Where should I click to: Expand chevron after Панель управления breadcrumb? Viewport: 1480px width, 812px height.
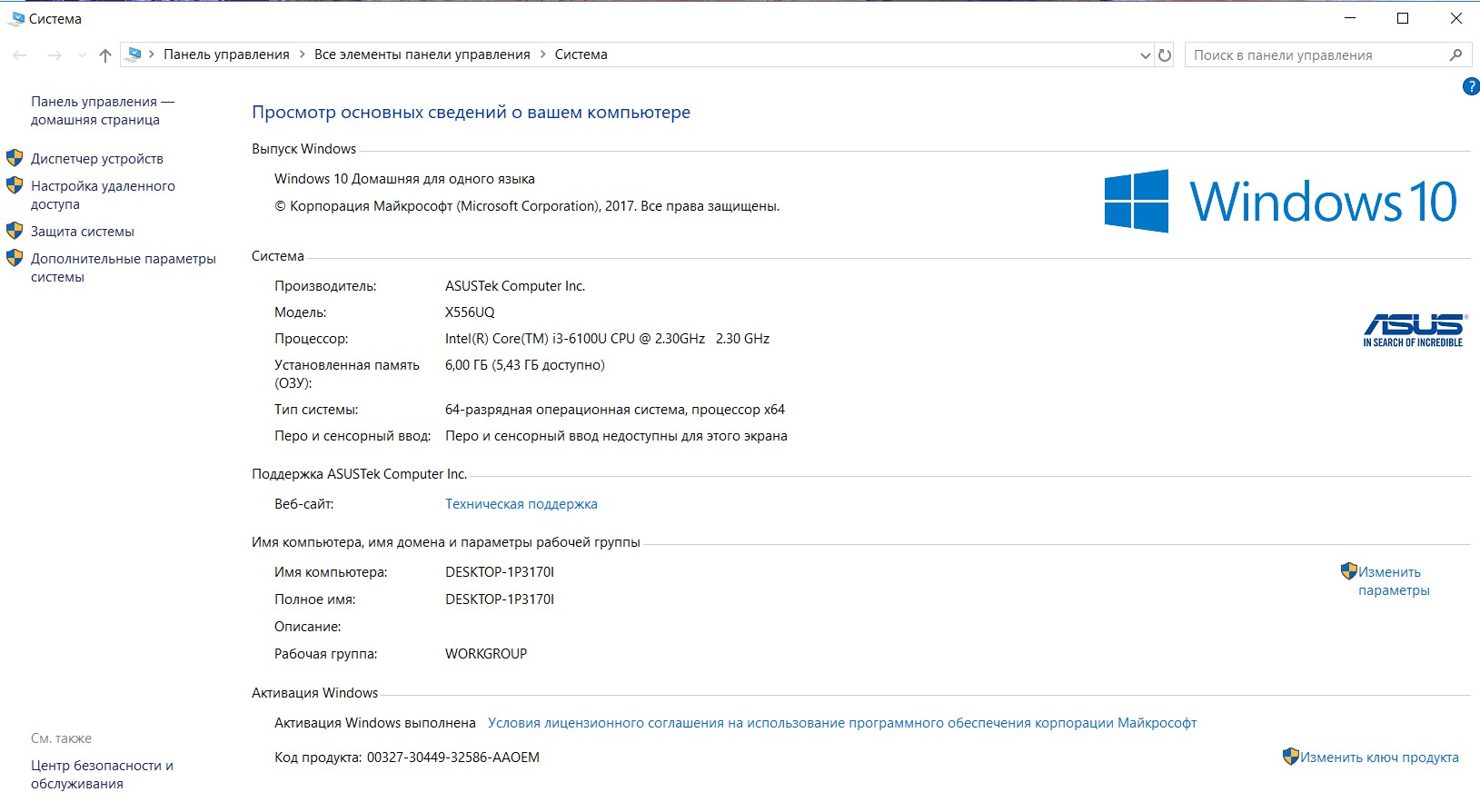pos(303,54)
